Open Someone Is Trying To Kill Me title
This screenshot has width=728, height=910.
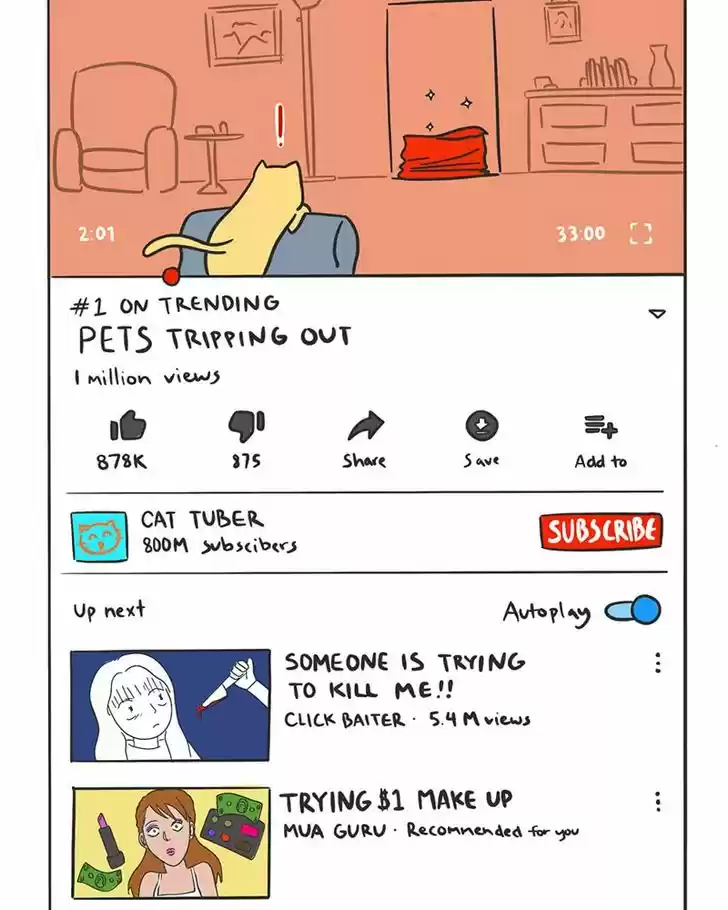click(405, 676)
